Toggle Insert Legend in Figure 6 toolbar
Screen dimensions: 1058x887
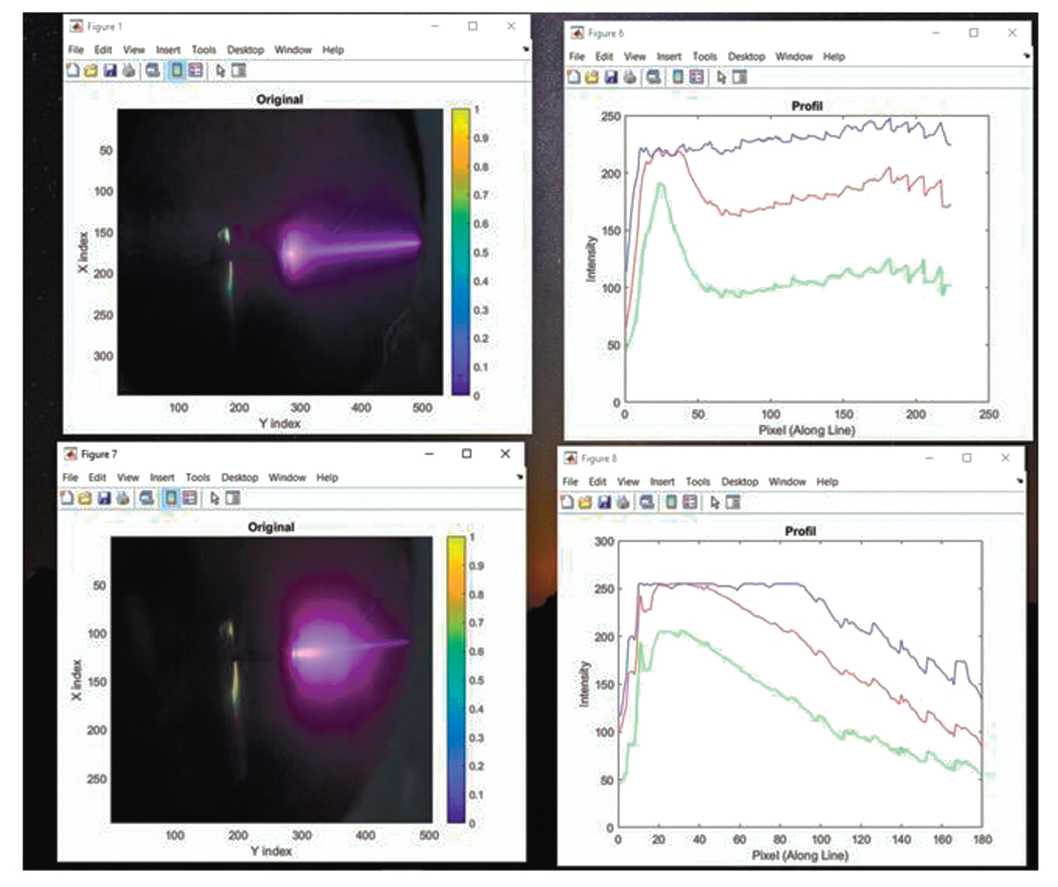pyautogui.click(x=696, y=77)
